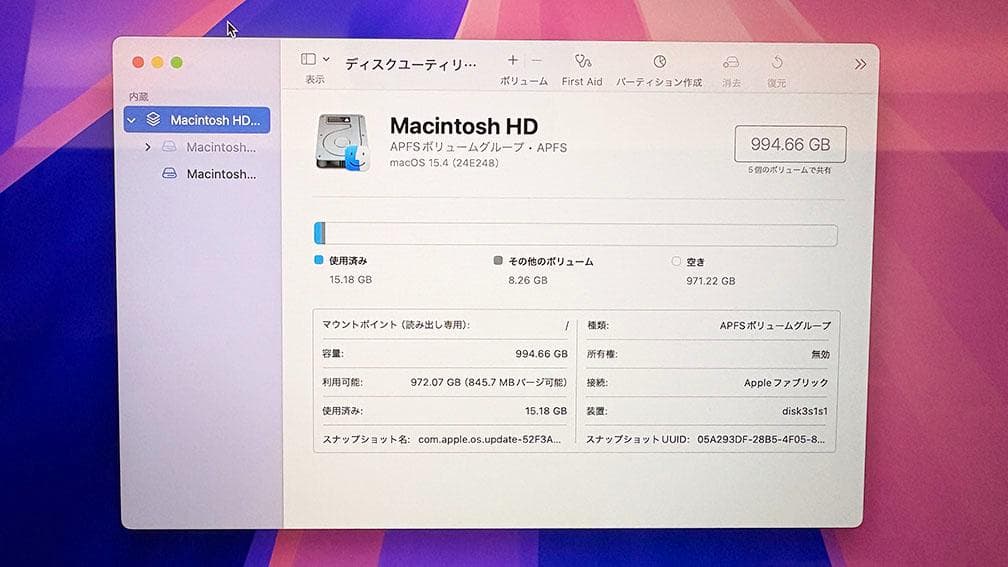This screenshot has width=1008, height=567.
Task: Click the white free-space color swatch
Action: [x=676, y=261]
